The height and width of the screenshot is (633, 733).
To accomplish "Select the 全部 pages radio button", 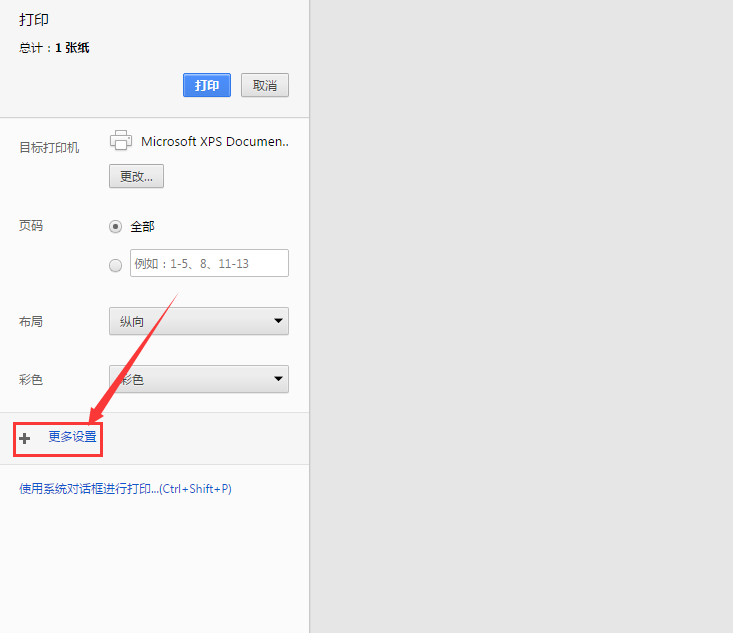I will [115, 227].
